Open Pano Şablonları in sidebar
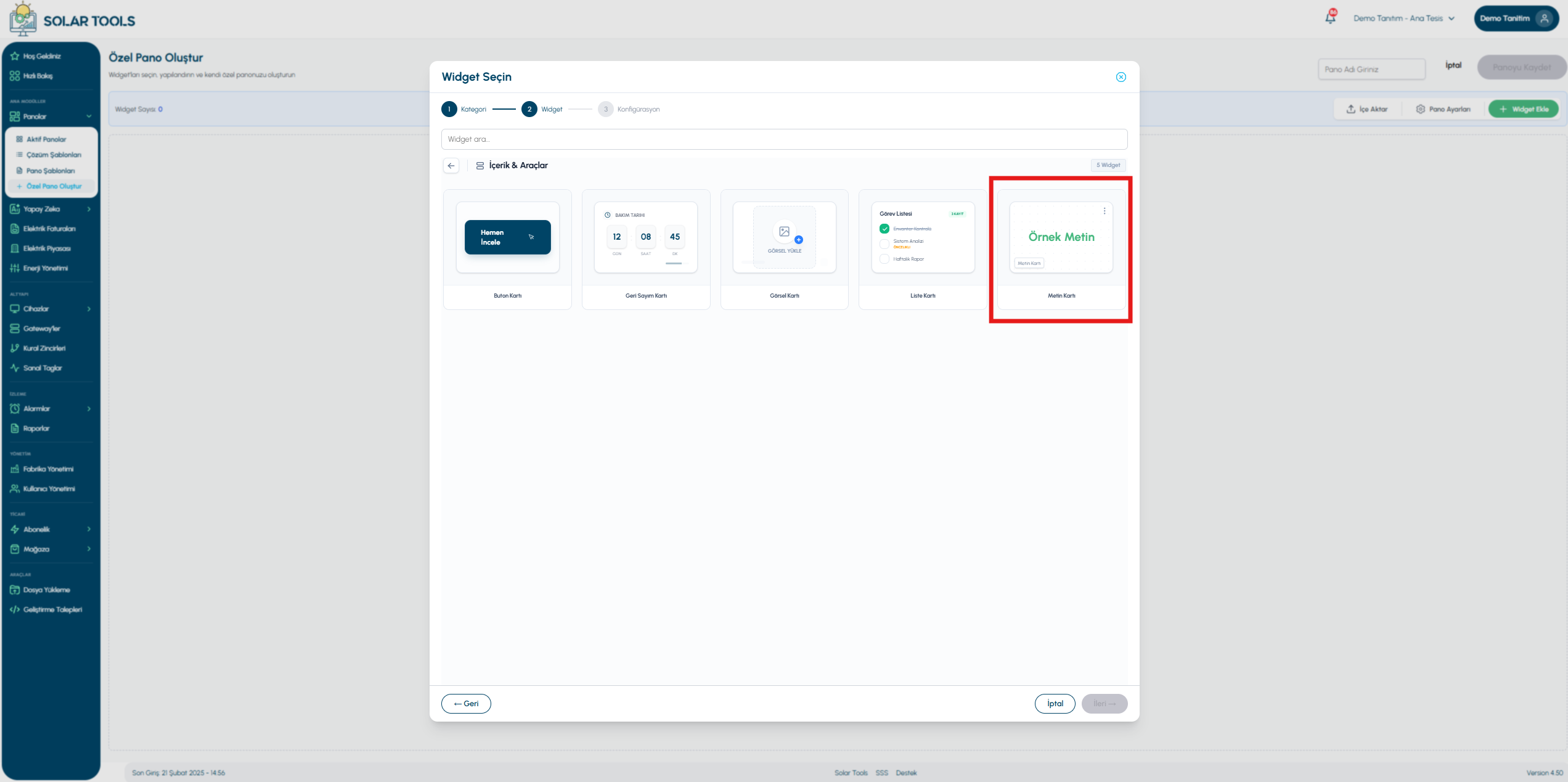 [51, 171]
